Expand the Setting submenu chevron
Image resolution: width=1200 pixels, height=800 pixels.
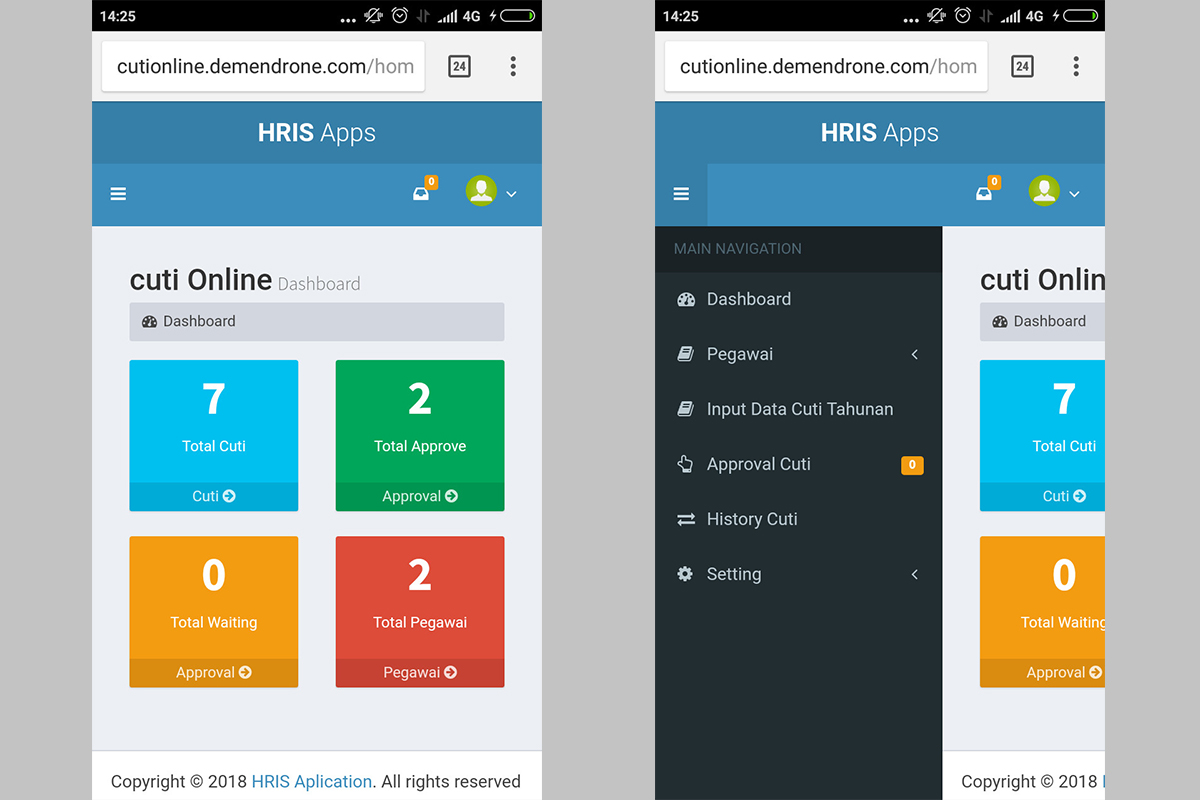(914, 574)
